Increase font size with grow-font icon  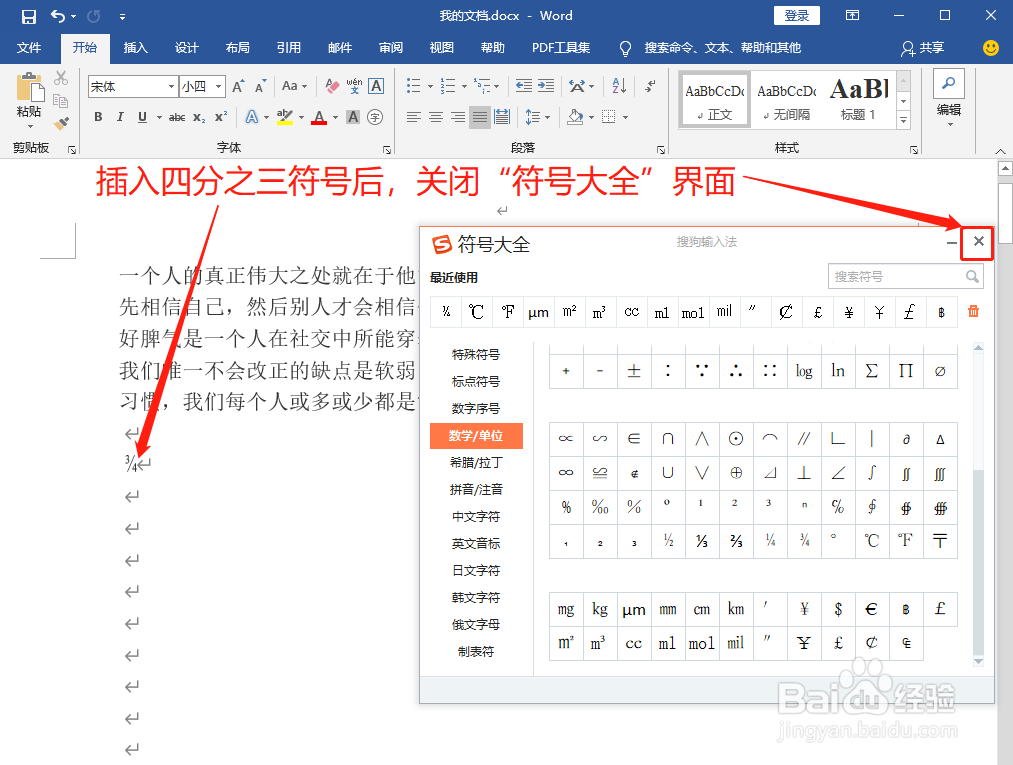point(238,86)
